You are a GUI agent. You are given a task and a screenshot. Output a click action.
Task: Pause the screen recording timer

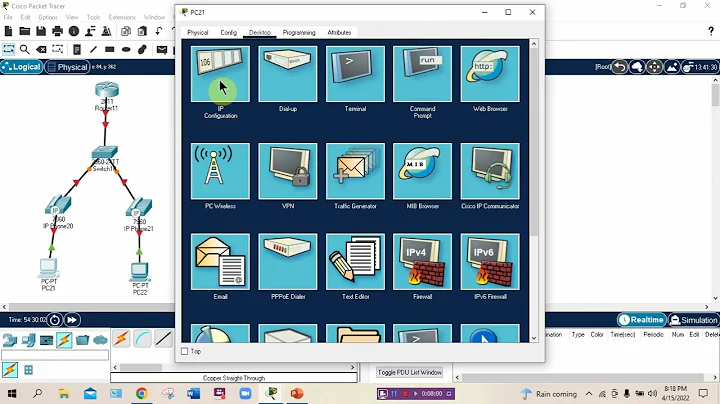(394, 393)
